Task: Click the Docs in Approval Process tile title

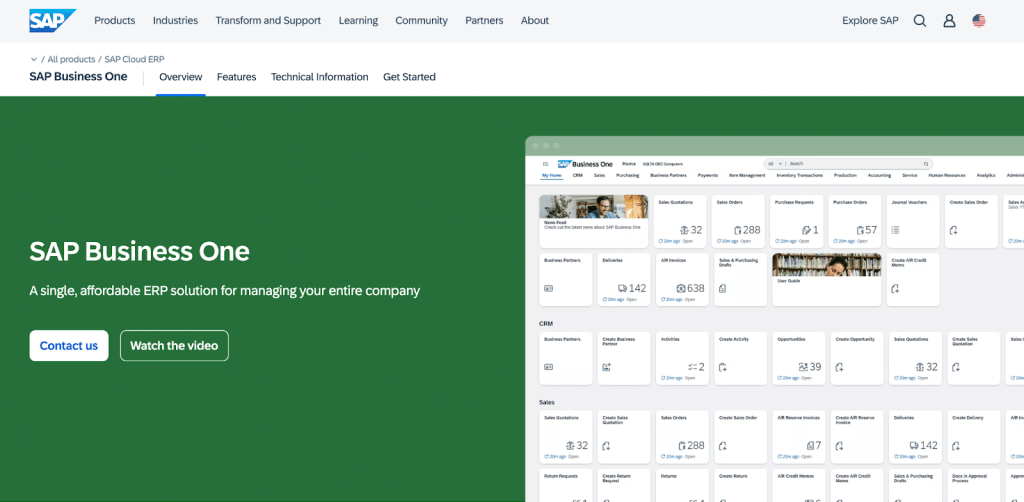Action: coord(968,478)
